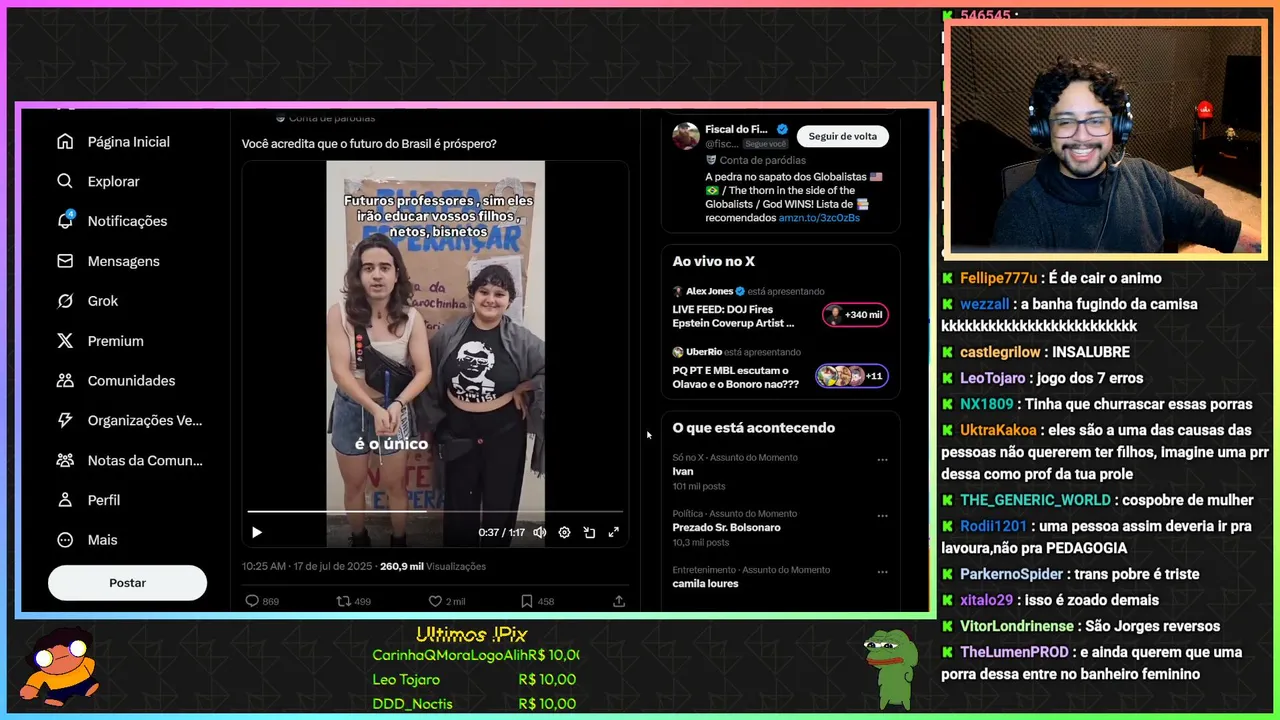Click the reply comment icon with 869

point(252,601)
